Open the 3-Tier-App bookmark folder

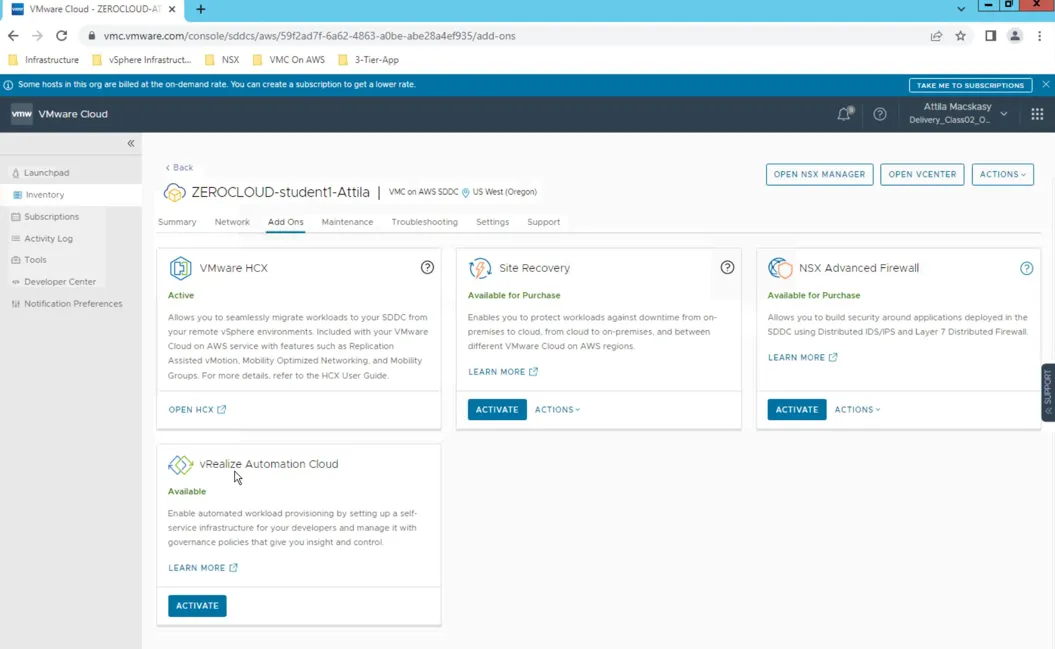369,60
